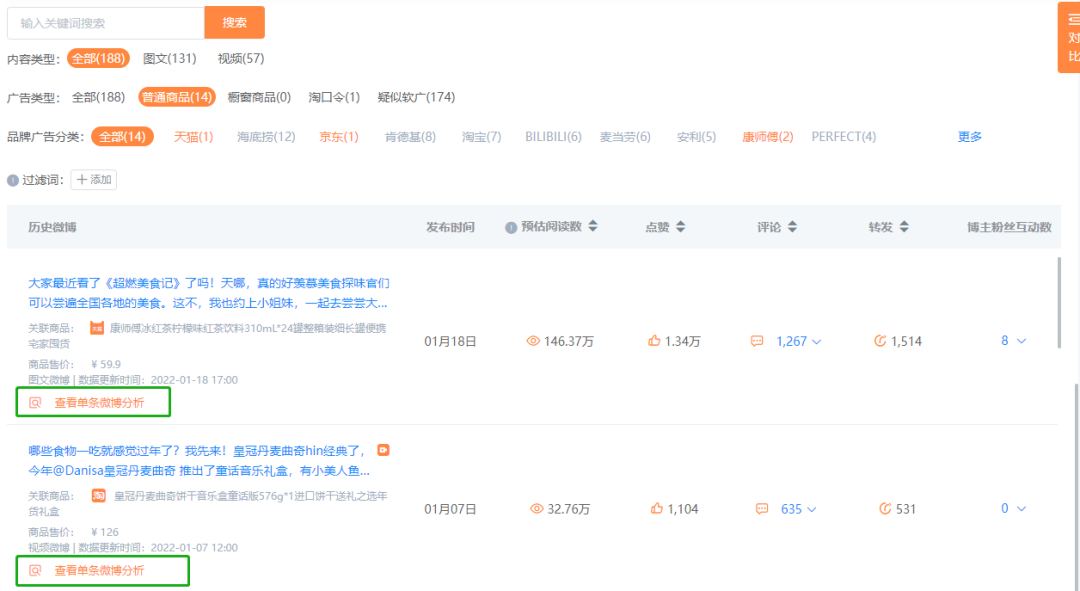Switch to 橱窗商品(0) ad type
This screenshot has width=1080, height=591.
(259, 97)
